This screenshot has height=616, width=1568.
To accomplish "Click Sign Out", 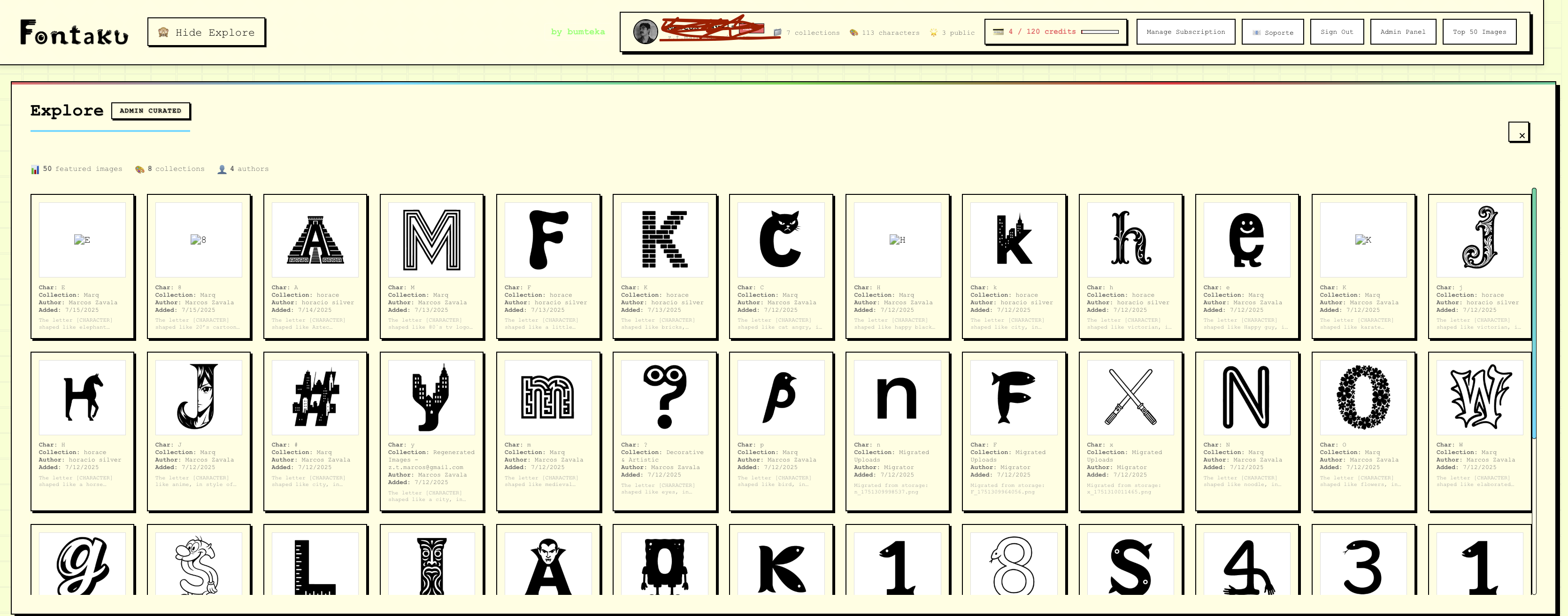I will (x=1337, y=31).
